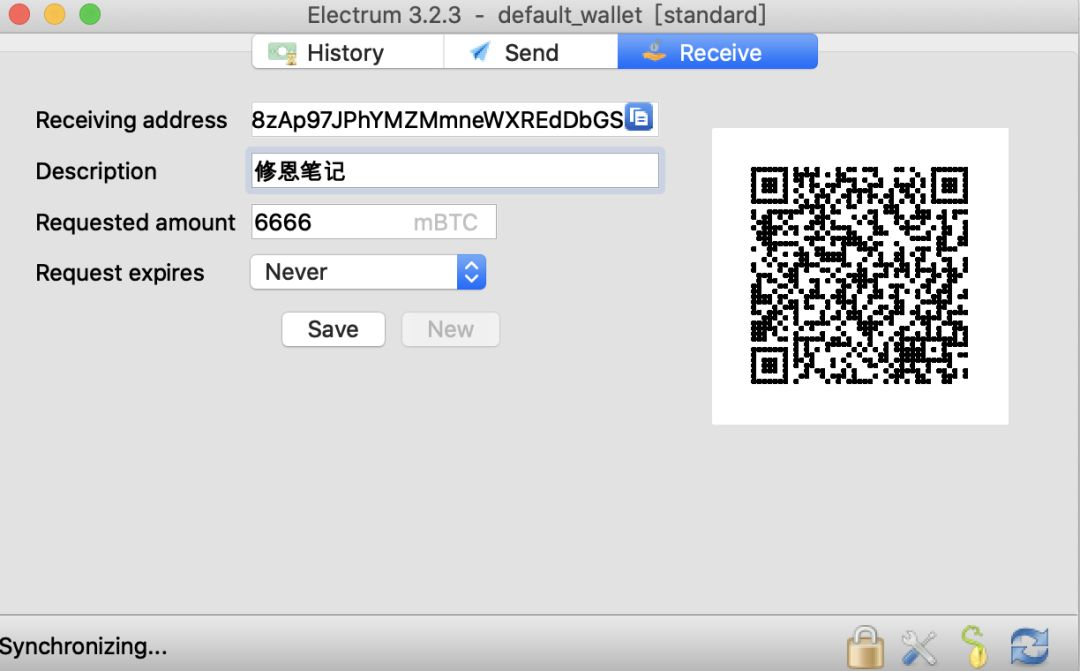The height and width of the screenshot is (671, 1080).
Task: Click the Receiving address label
Action: point(132,120)
